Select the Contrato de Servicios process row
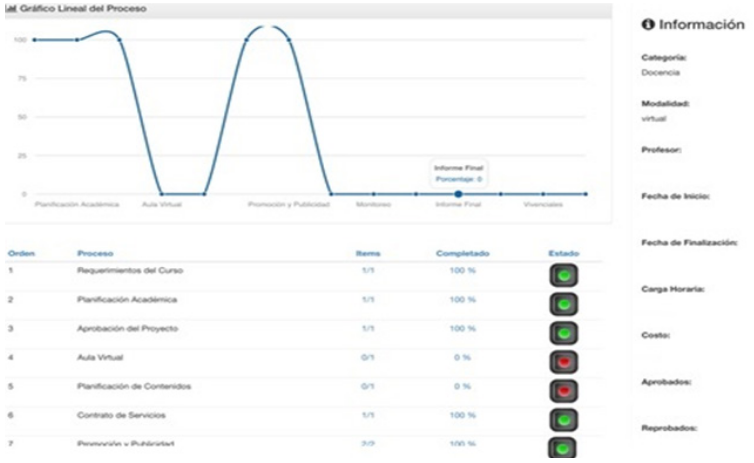The width and height of the screenshot is (754, 463). [122, 414]
